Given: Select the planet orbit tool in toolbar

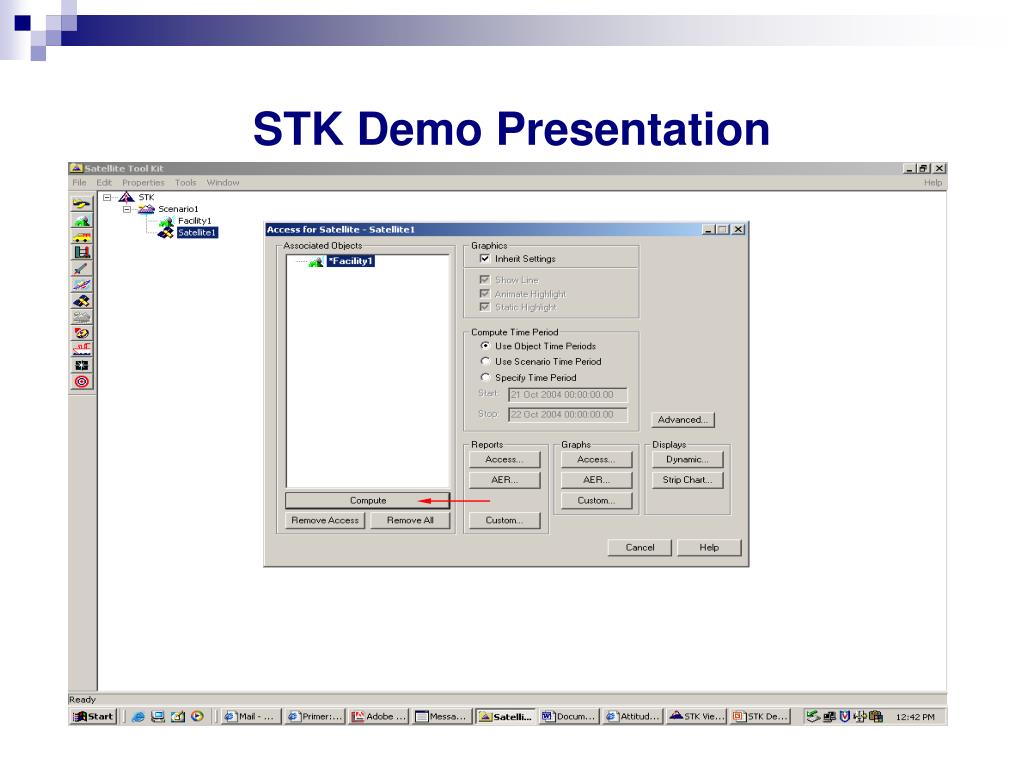Looking at the screenshot, I should point(82,285).
